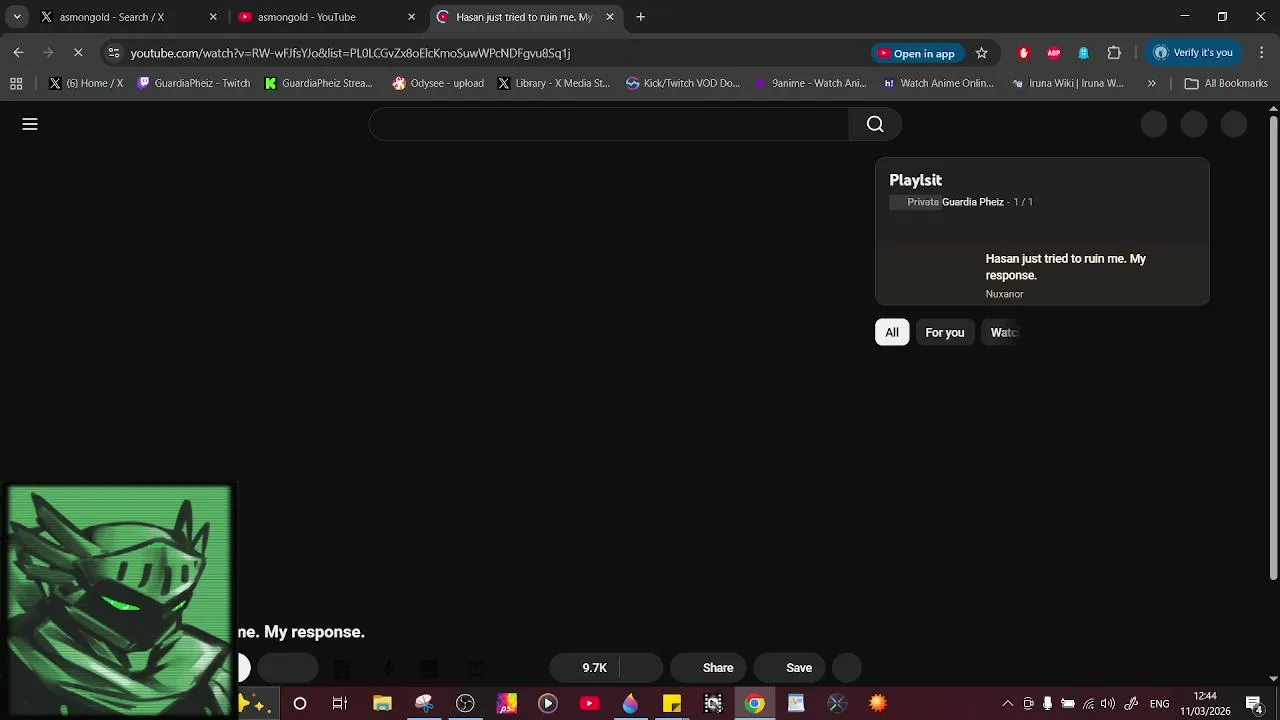Expand the hidden bookmarks chevron
Viewport: 1280px width, 720px height.
pos(1152,84)
